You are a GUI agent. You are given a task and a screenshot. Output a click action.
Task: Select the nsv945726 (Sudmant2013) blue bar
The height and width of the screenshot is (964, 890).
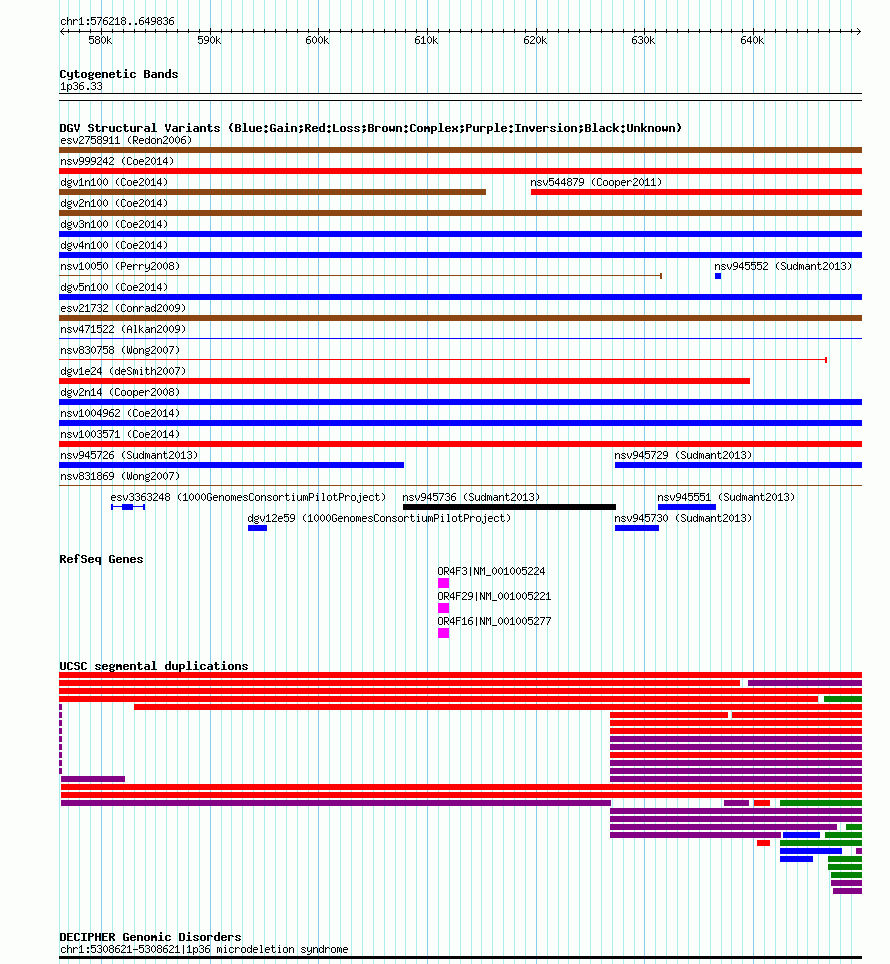point(232,465)
